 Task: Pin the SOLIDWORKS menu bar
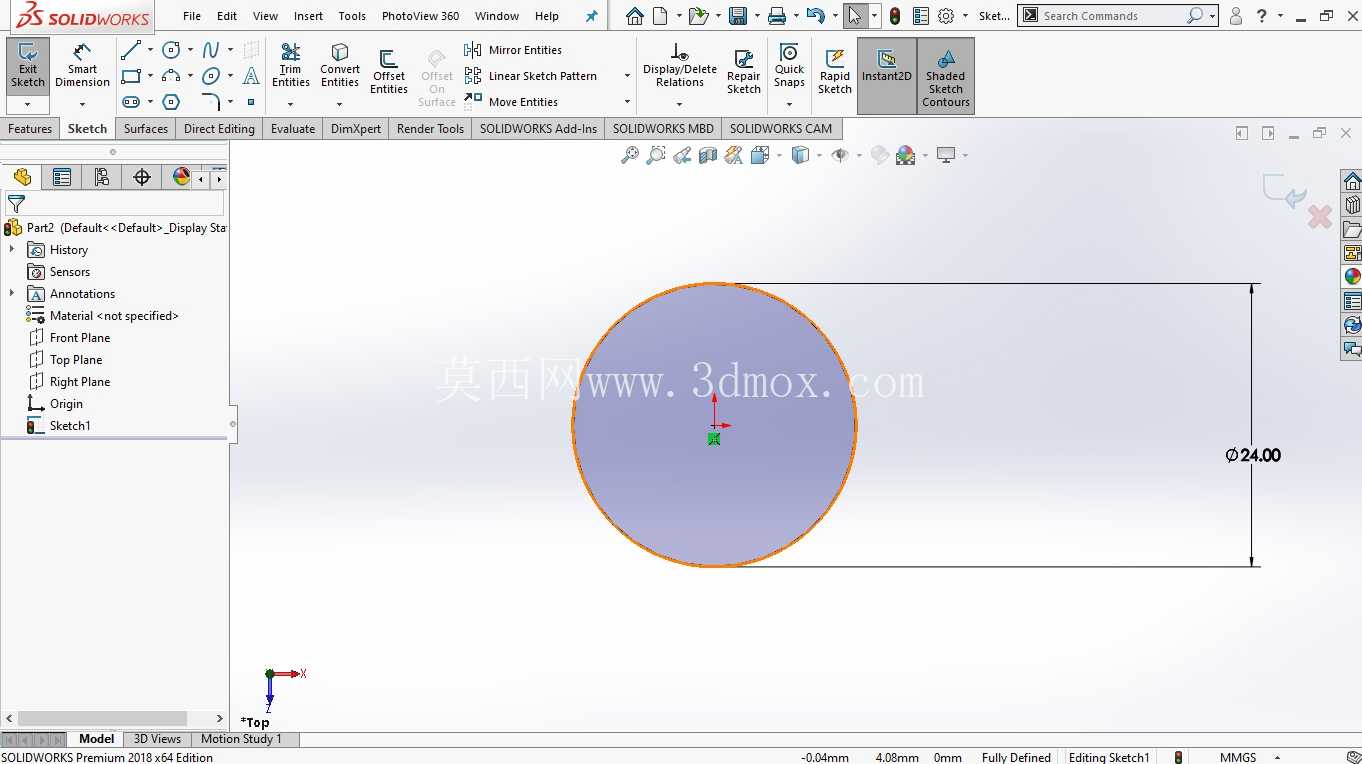tap(591, 16)
